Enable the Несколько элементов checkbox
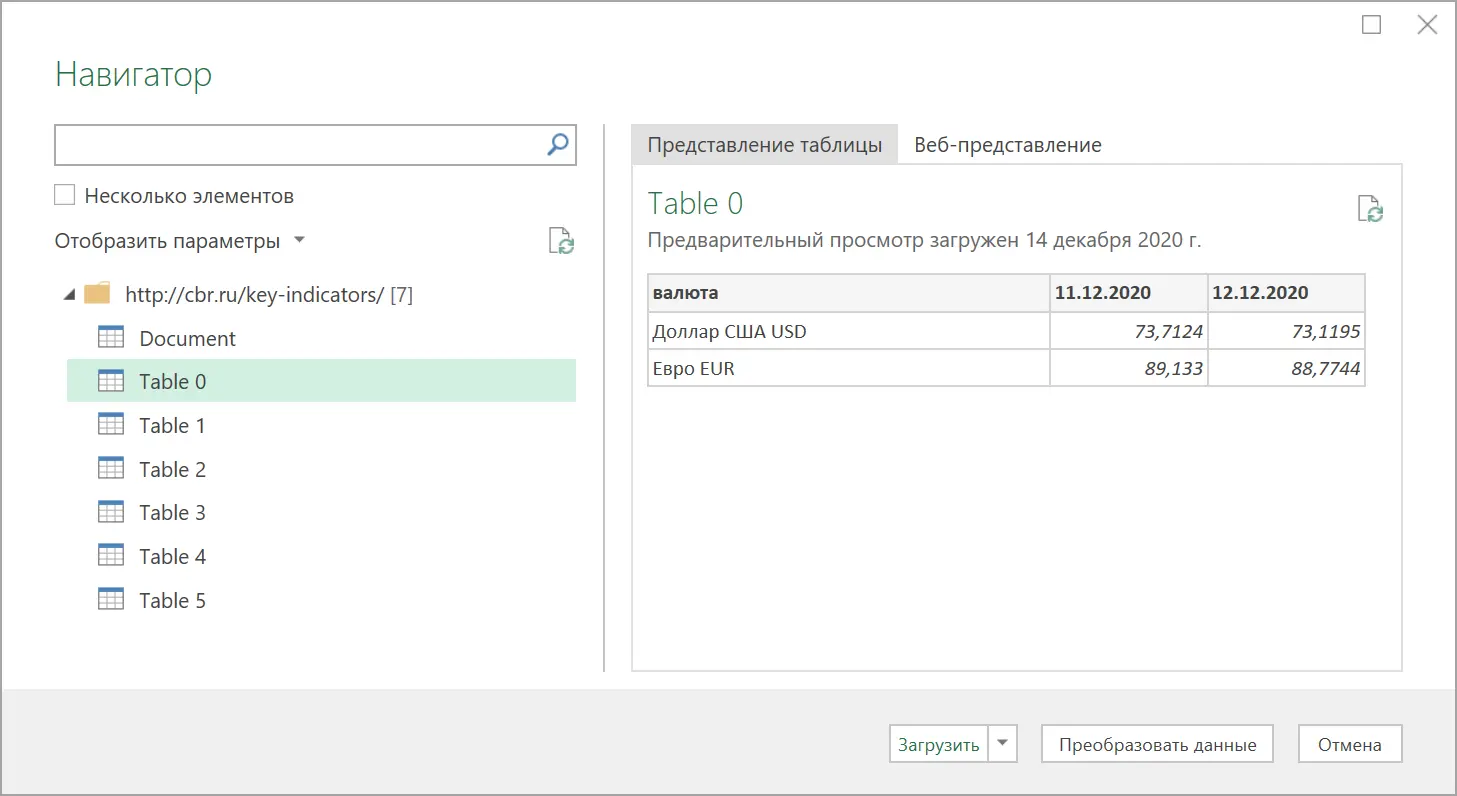The height and width of the screenshot is (796, 1457). point(65,196)
